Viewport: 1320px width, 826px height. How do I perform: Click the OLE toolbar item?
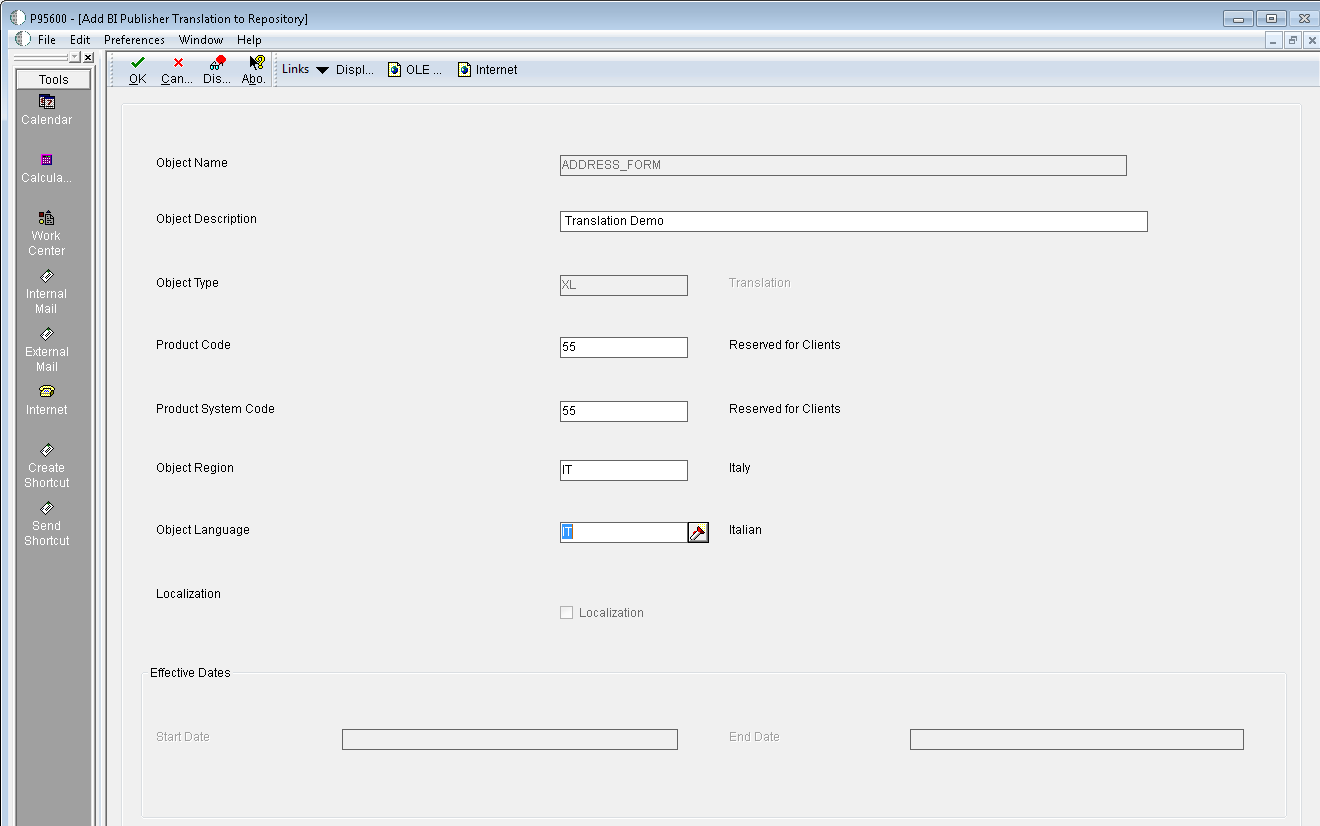click(x=415, y=70)
